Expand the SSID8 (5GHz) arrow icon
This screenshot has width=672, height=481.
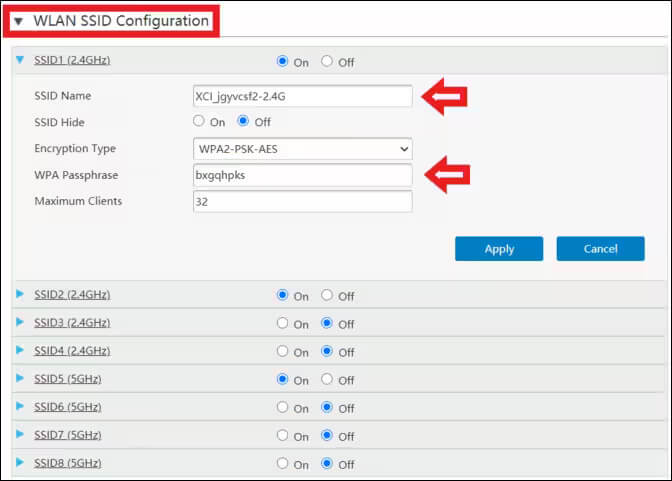tap(22, 464)
